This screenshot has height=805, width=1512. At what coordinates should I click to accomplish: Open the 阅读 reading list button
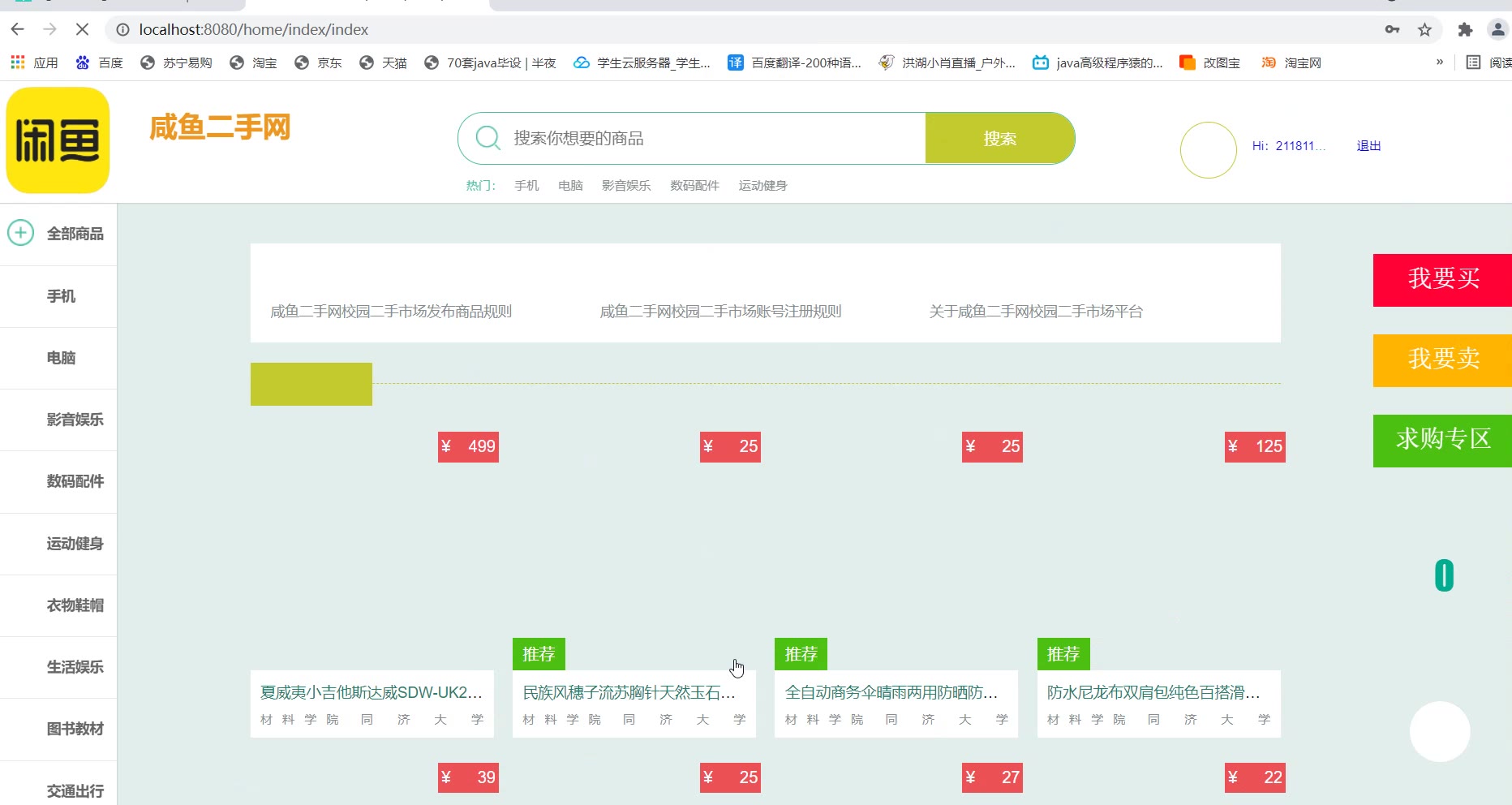tap(1488, 62)
